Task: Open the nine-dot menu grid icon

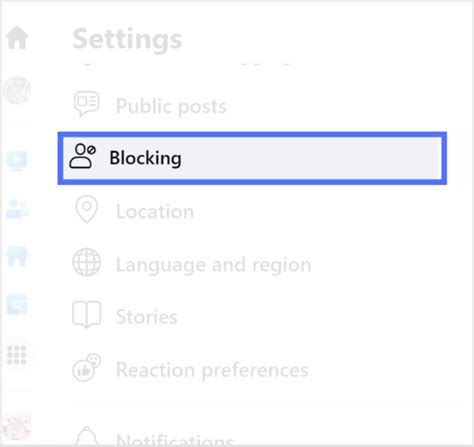Action: (17, 355)
